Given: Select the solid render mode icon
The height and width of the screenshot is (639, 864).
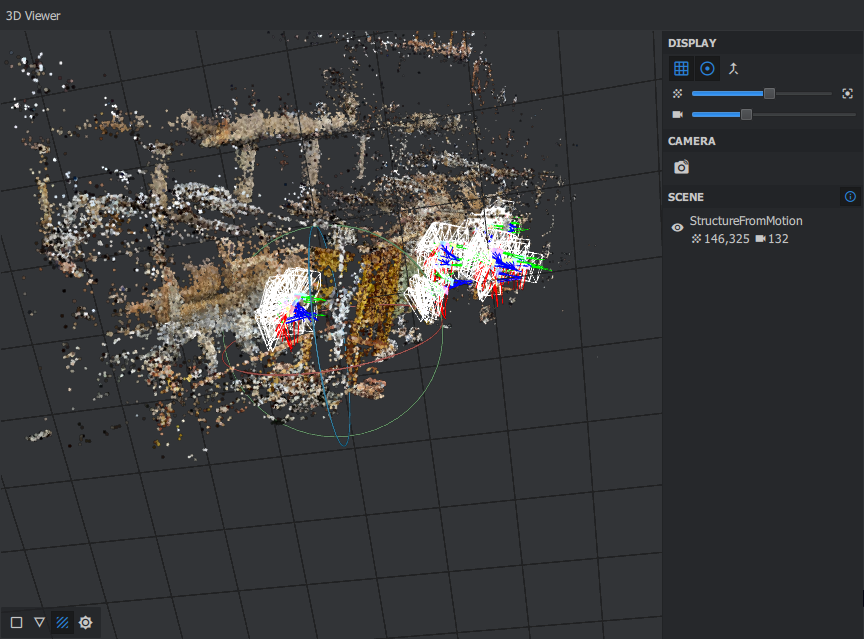Looking at the screenshot, I should pos(17,622).
